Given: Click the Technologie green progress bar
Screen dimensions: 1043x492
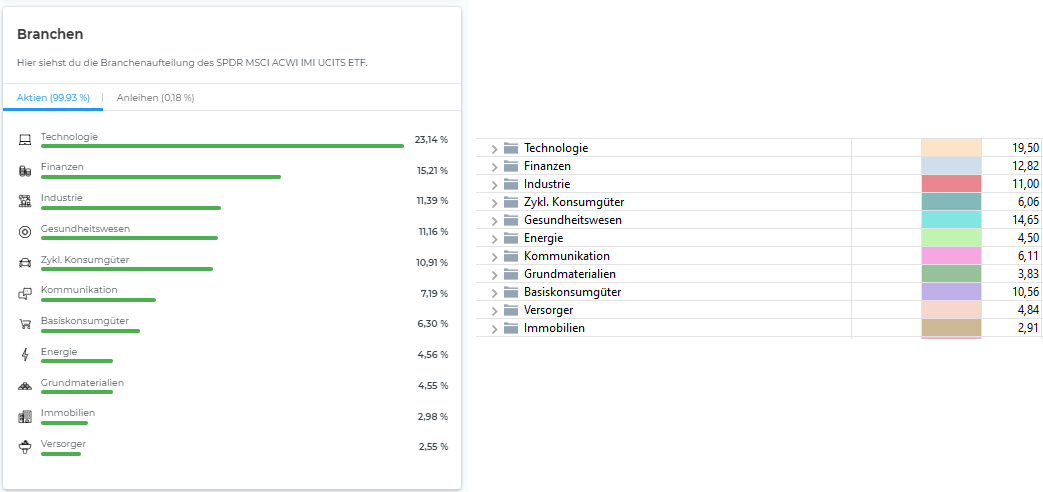Looking at the screenshot, I should (x=222, y=146).
